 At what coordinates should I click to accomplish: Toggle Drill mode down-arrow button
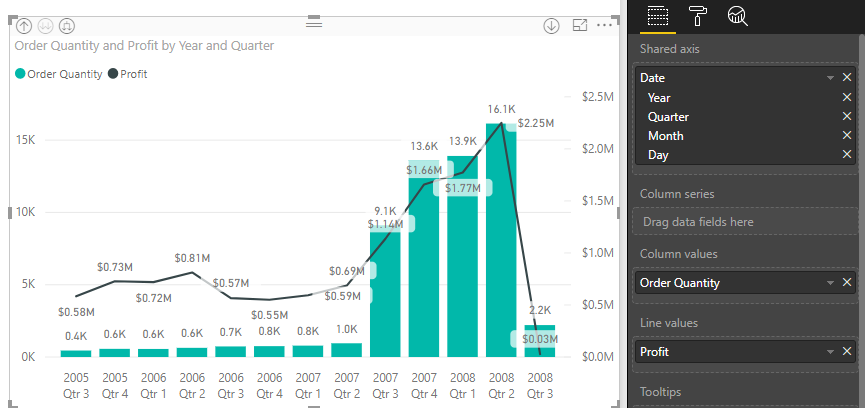pyautogui.click(x=551, y=25)
